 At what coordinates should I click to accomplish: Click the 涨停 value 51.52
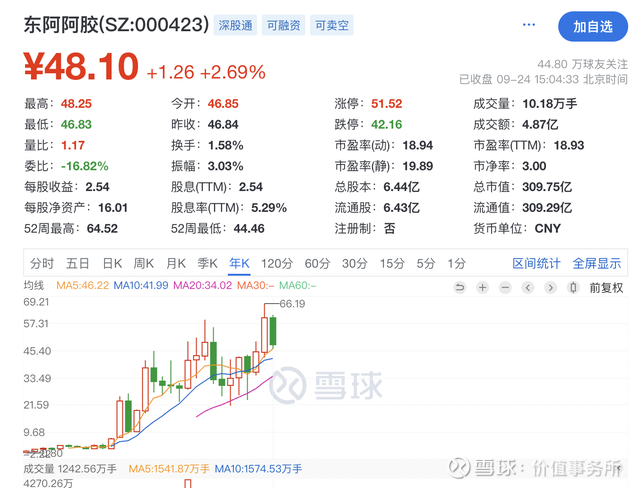[387, 104]
